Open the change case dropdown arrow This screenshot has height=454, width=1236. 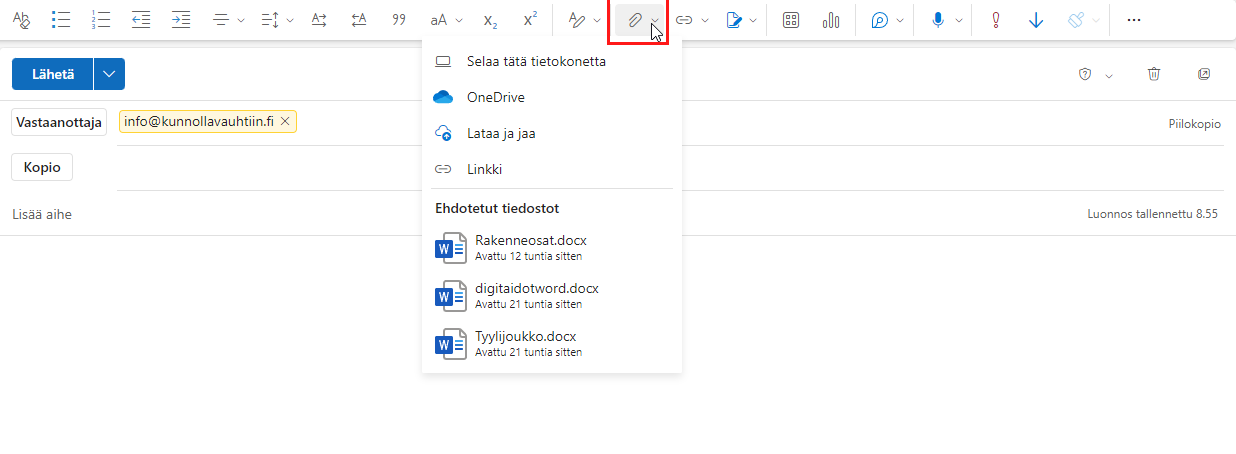pos(459,20)
